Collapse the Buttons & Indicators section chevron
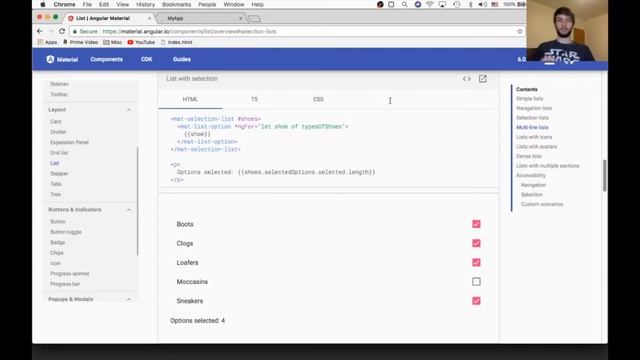Screen dimensions: 640x360 pos(129,210)
